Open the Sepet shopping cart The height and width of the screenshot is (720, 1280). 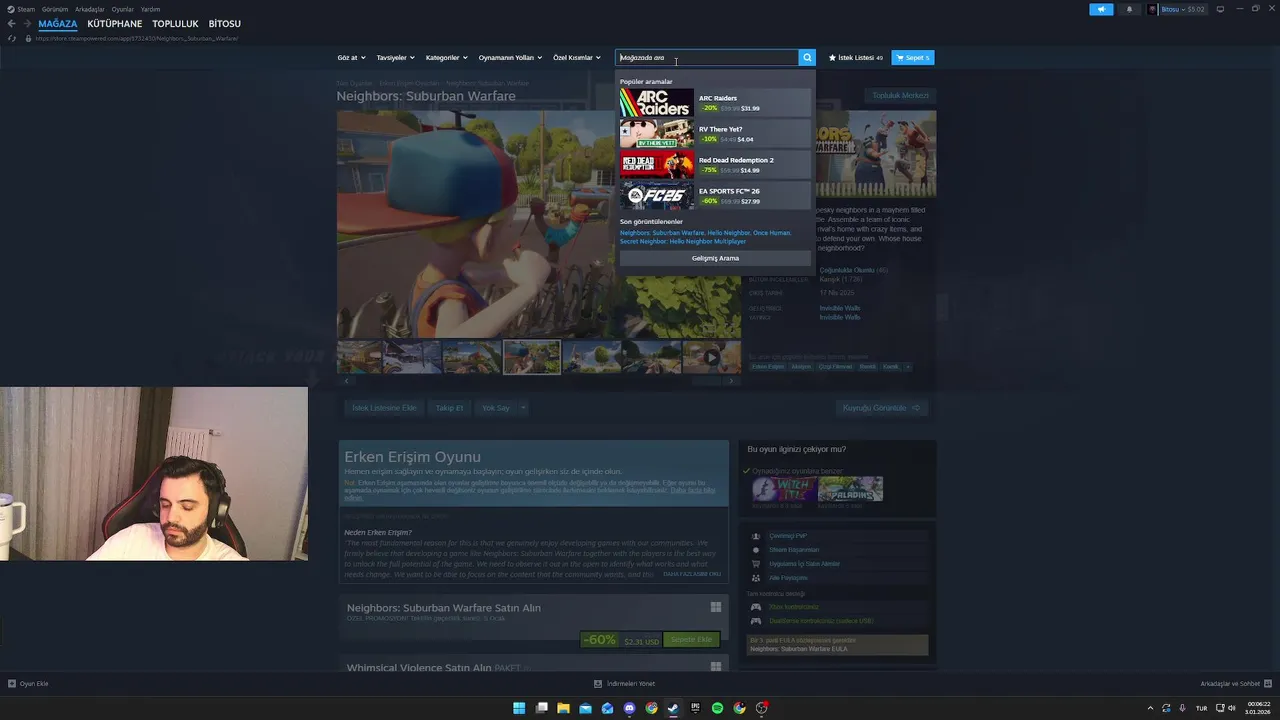[913, 58]
